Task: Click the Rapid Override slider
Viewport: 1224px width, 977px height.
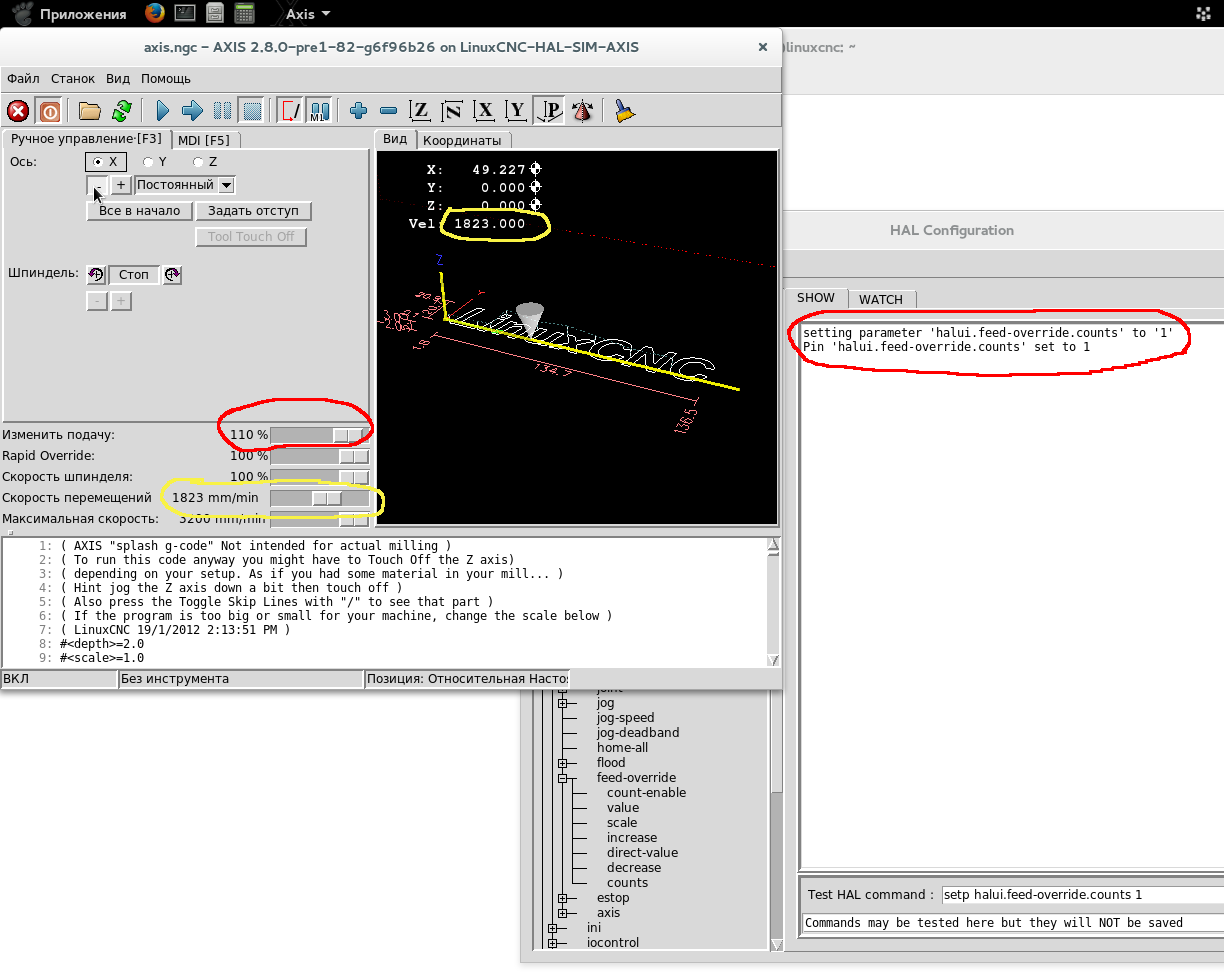Action: (319, 456)
